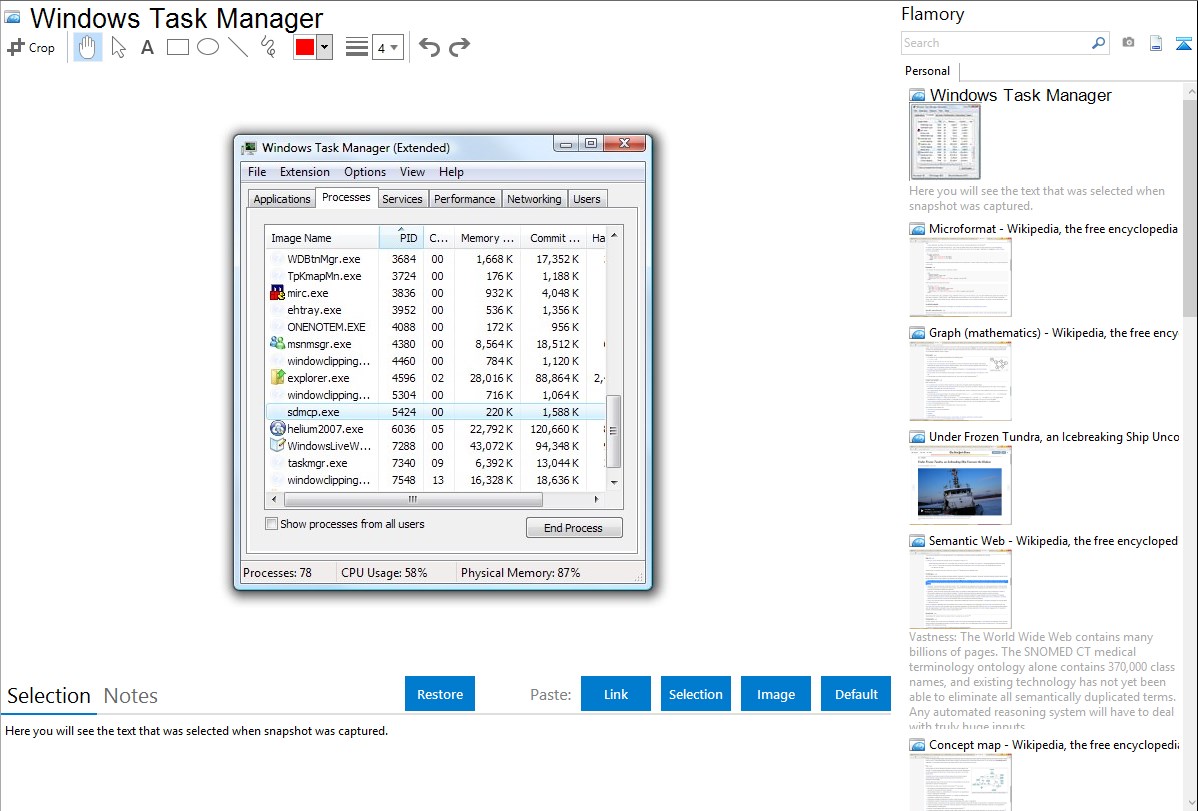Open the line width dropdown

tap(388, 47)
